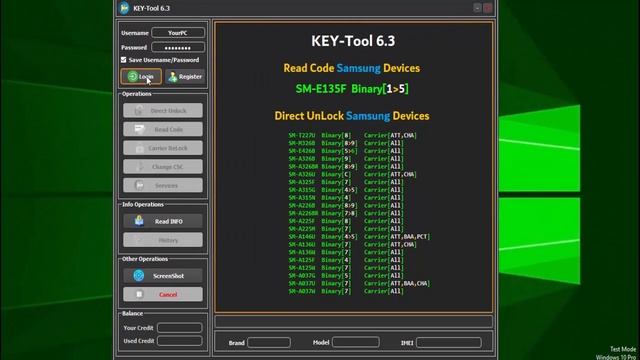This screenshot has height=360, width=640.
Task: Choose the Read Code operation
Action: [x=163, y=129]
